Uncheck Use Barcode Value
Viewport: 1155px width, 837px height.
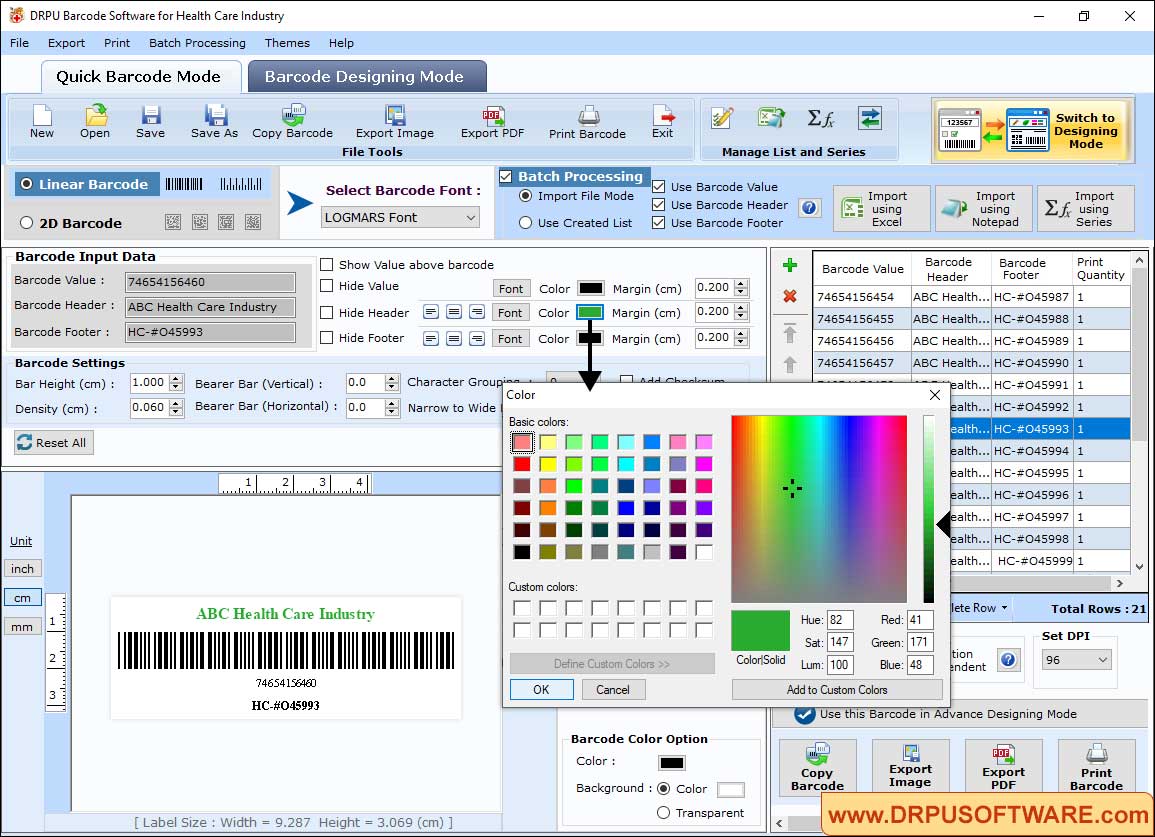click(659, 187)
